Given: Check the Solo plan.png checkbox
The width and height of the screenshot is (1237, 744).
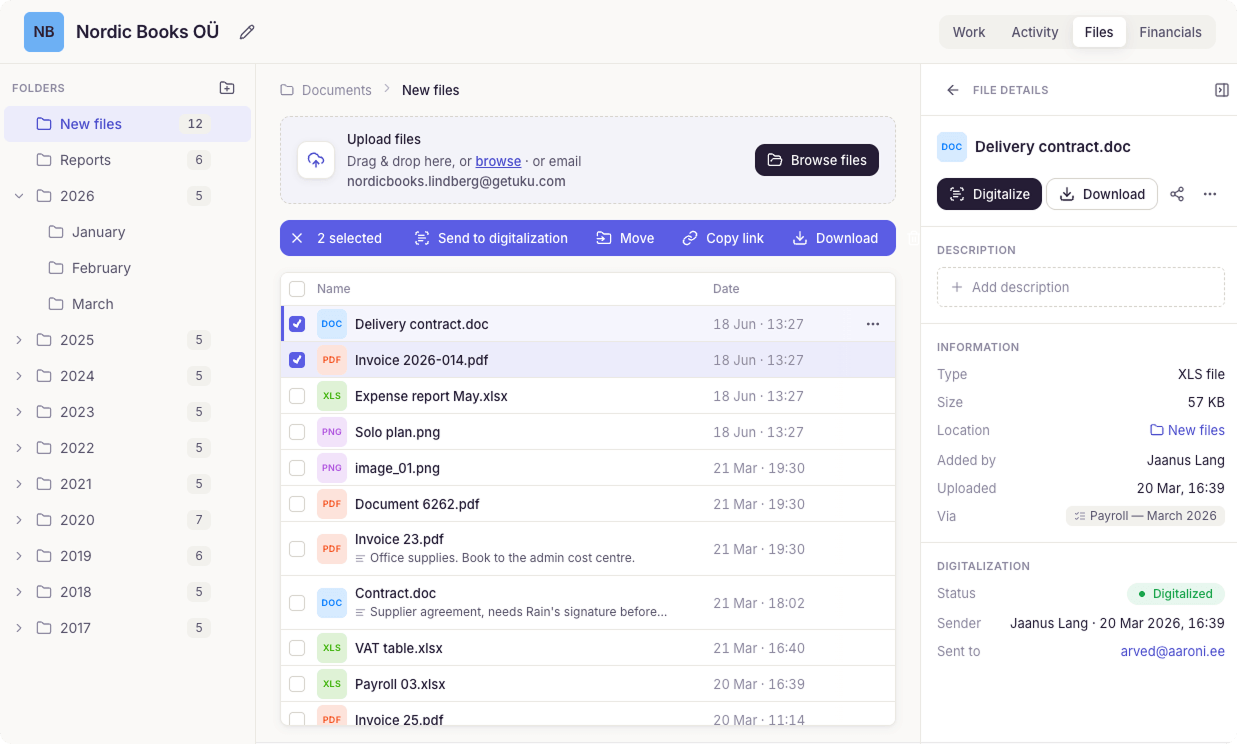Looking at the screenshot, I should click(x=297, y=432).
